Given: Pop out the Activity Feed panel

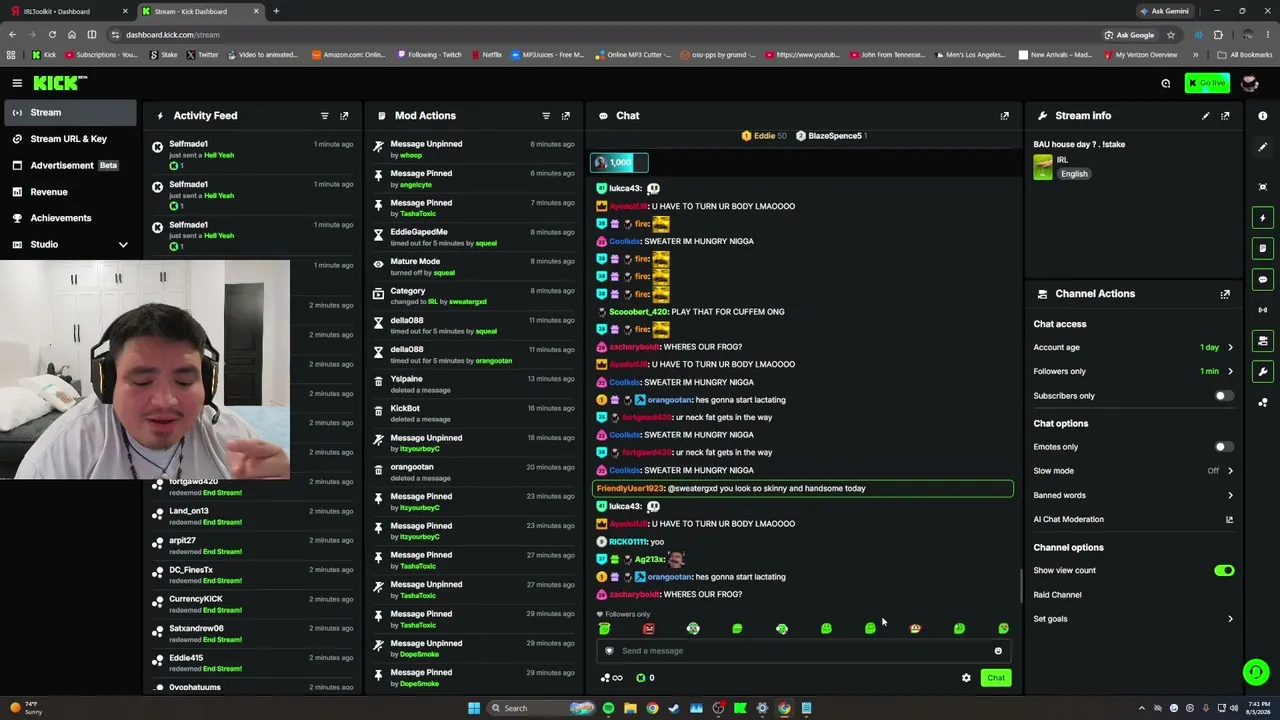Looking at the screenshot, I should pos(344,116).
